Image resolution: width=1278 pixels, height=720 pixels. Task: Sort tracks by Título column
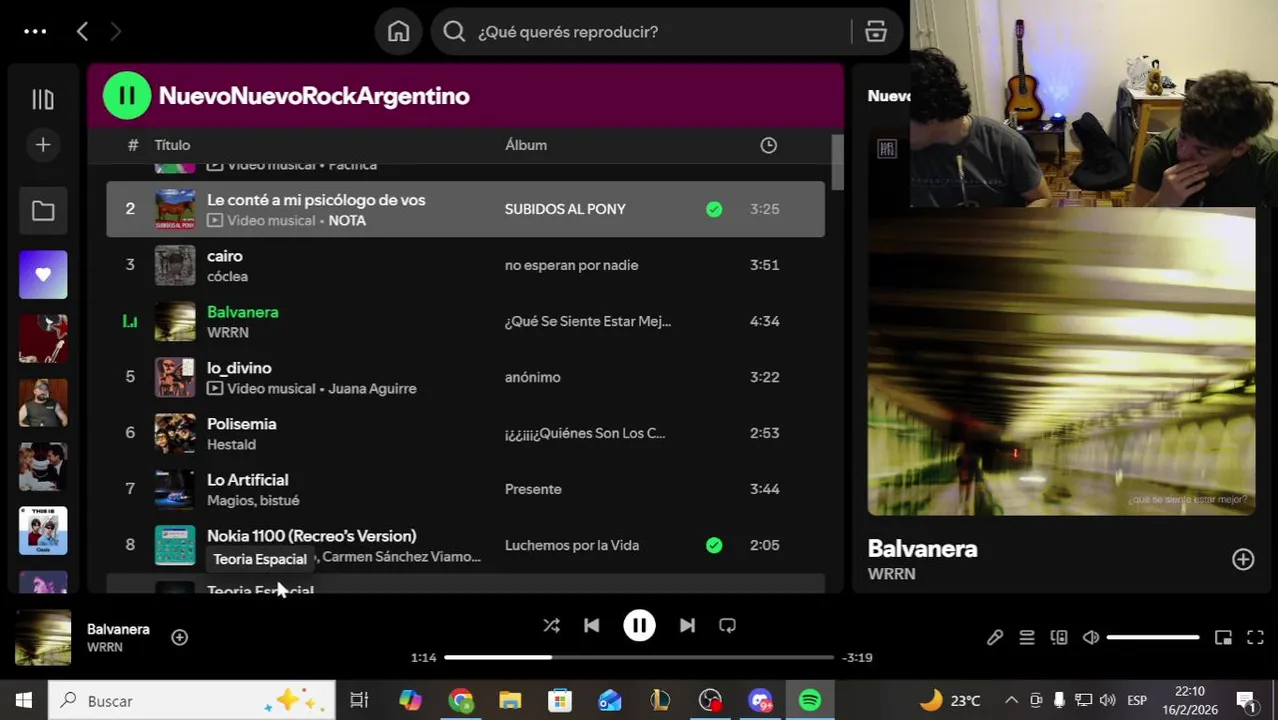[x=172, y=145]
